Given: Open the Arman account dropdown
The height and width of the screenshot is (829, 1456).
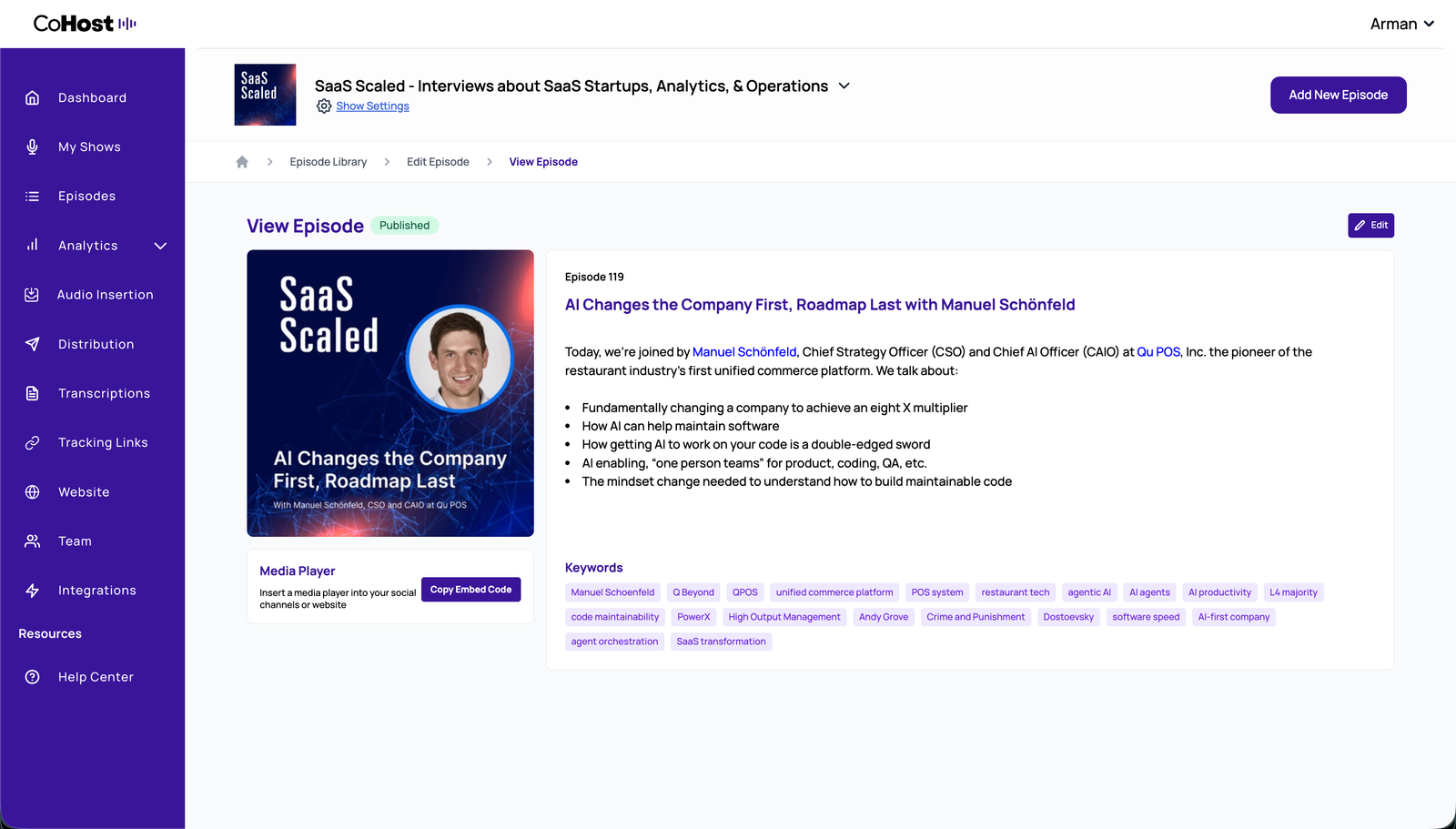Looking at the screenshot, I should click(1402, 24).
